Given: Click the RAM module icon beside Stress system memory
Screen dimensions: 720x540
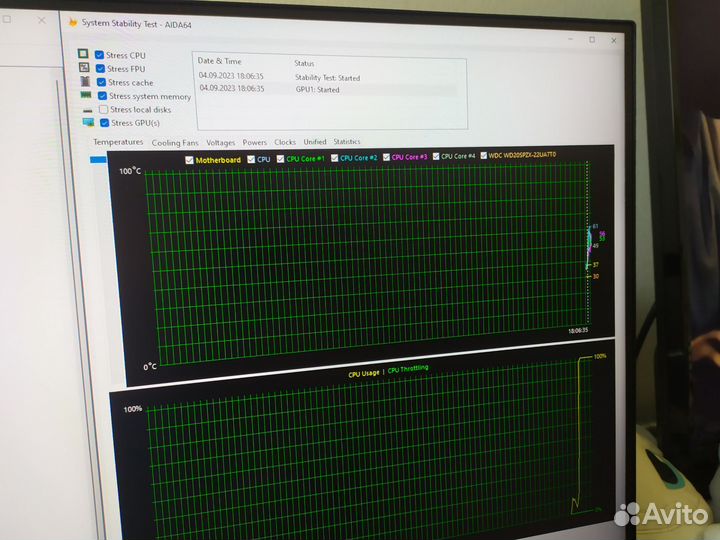Looking at the screenshot, I should click(x=86, y=95).
